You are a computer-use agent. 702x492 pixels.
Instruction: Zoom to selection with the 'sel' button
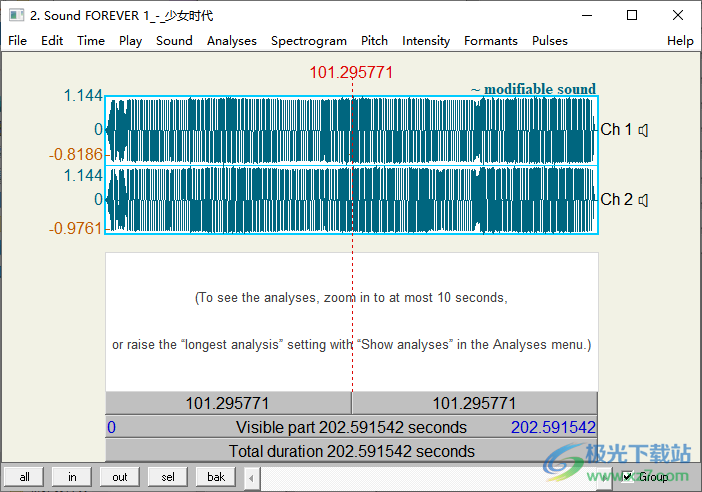click(x=168, y=477)
